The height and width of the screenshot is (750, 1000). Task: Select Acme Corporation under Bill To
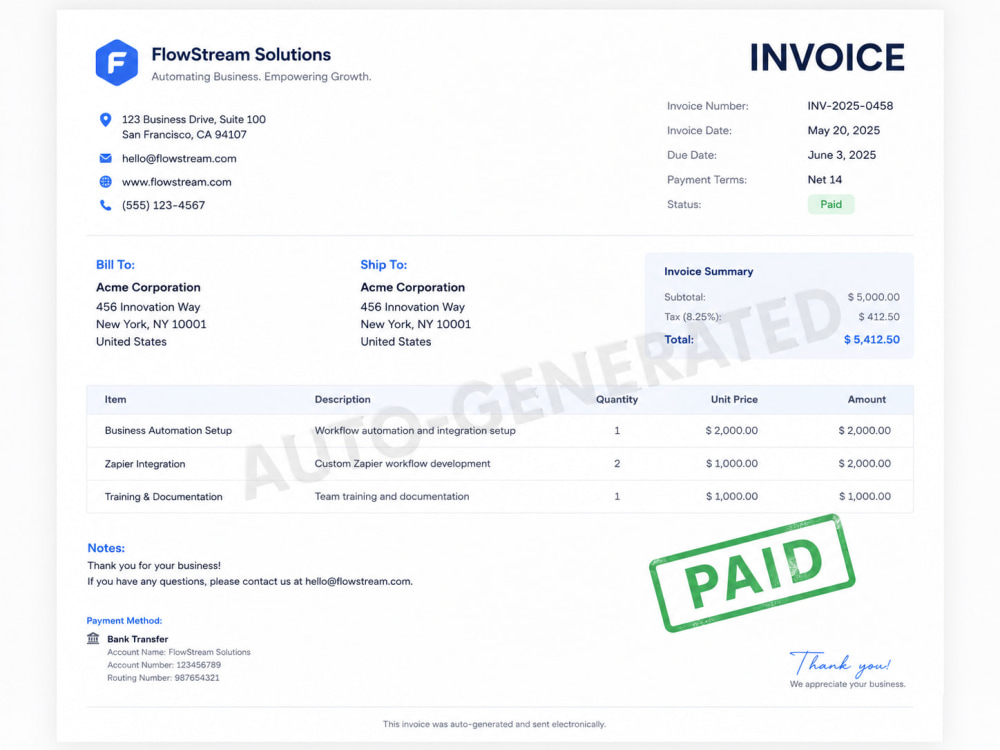pos(148,287)
